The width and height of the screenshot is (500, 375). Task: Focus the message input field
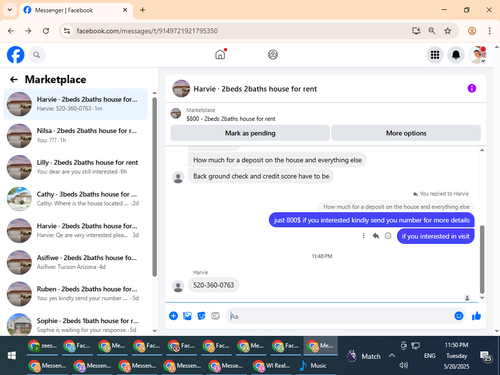pyautogui.click(x=340, y=316)
